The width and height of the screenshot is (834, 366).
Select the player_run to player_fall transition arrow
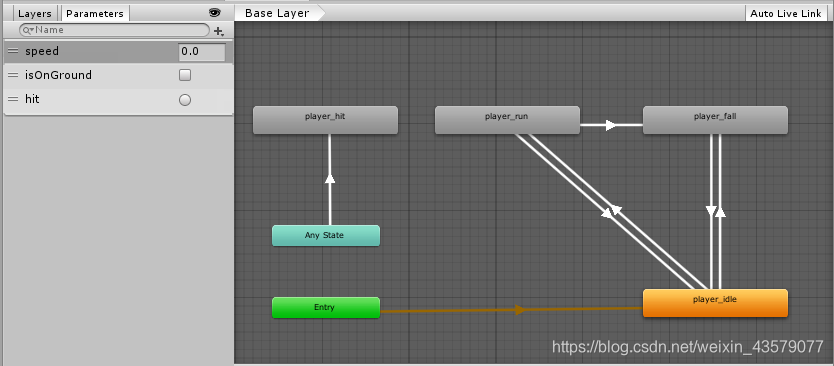[611, 126]
